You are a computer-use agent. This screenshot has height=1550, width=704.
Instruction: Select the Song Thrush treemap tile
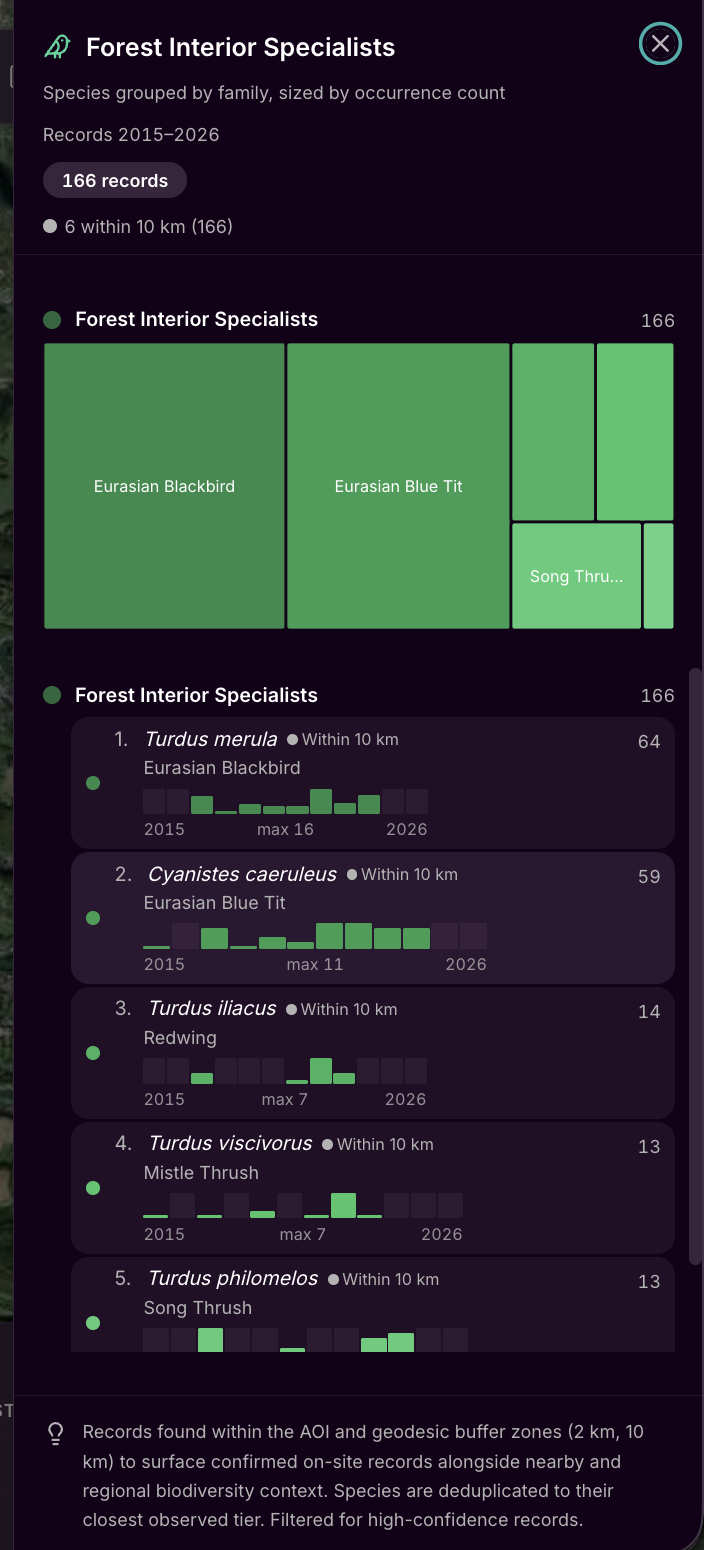(x=576, y=576)
